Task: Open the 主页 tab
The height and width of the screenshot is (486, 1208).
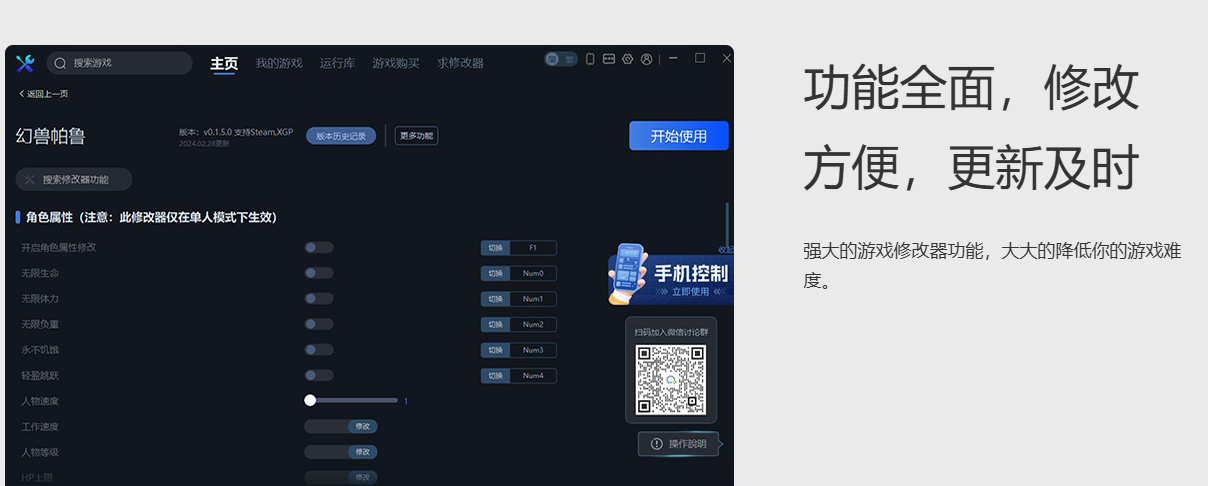Action: tap(224, 63)
